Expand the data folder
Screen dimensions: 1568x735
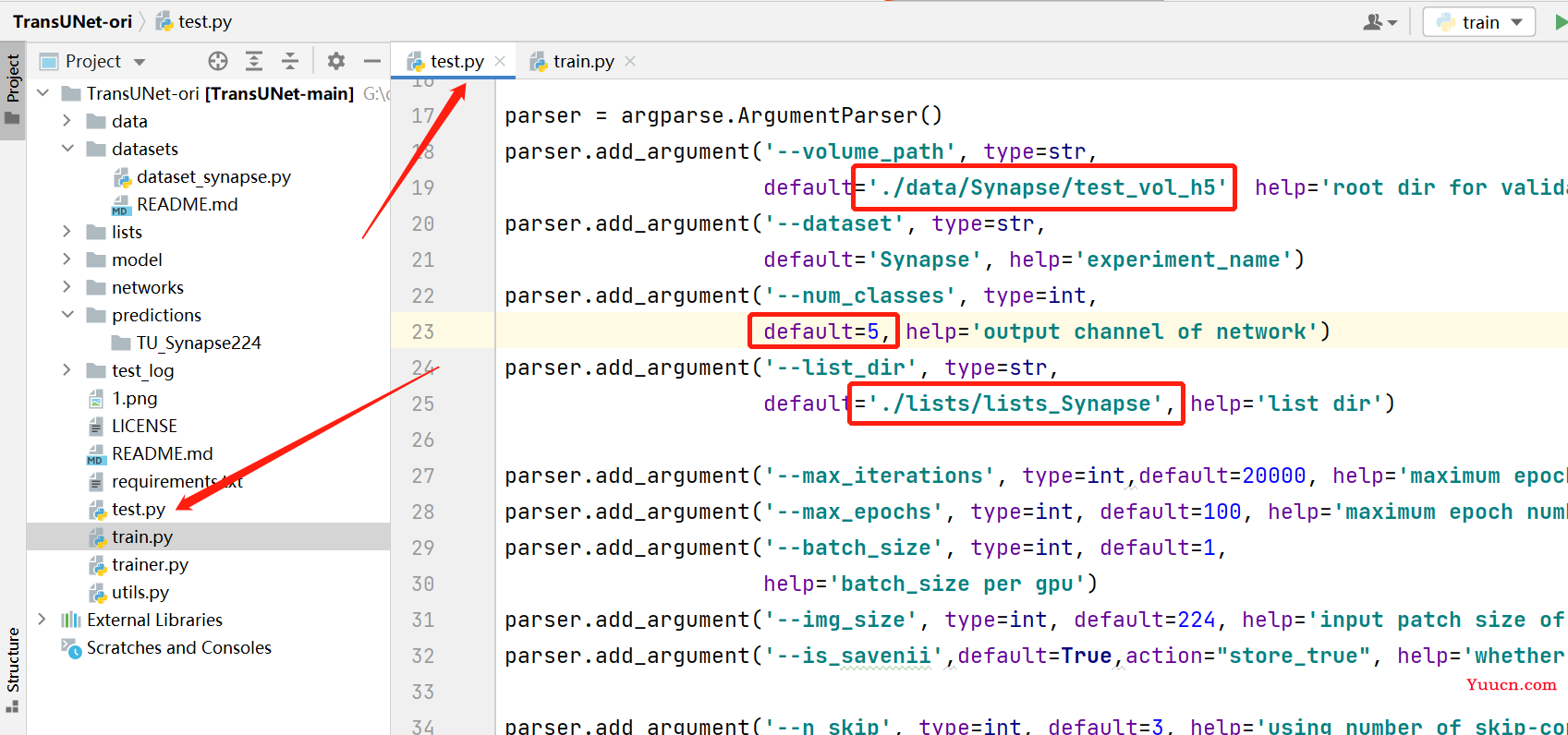point(67,121)
